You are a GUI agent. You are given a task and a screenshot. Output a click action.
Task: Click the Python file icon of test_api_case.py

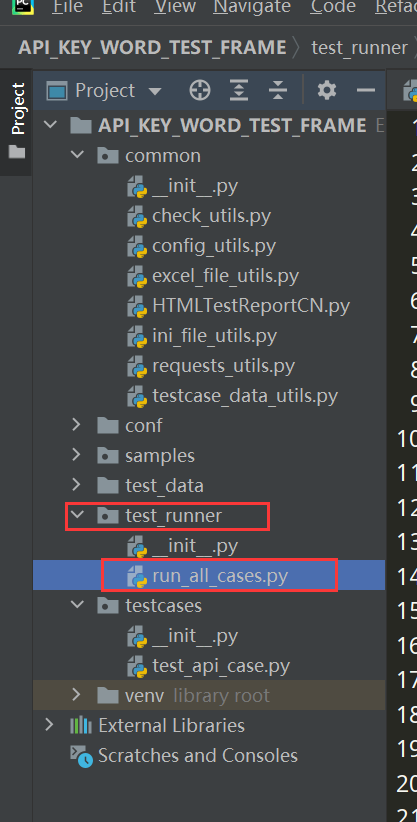pos(137,667)
